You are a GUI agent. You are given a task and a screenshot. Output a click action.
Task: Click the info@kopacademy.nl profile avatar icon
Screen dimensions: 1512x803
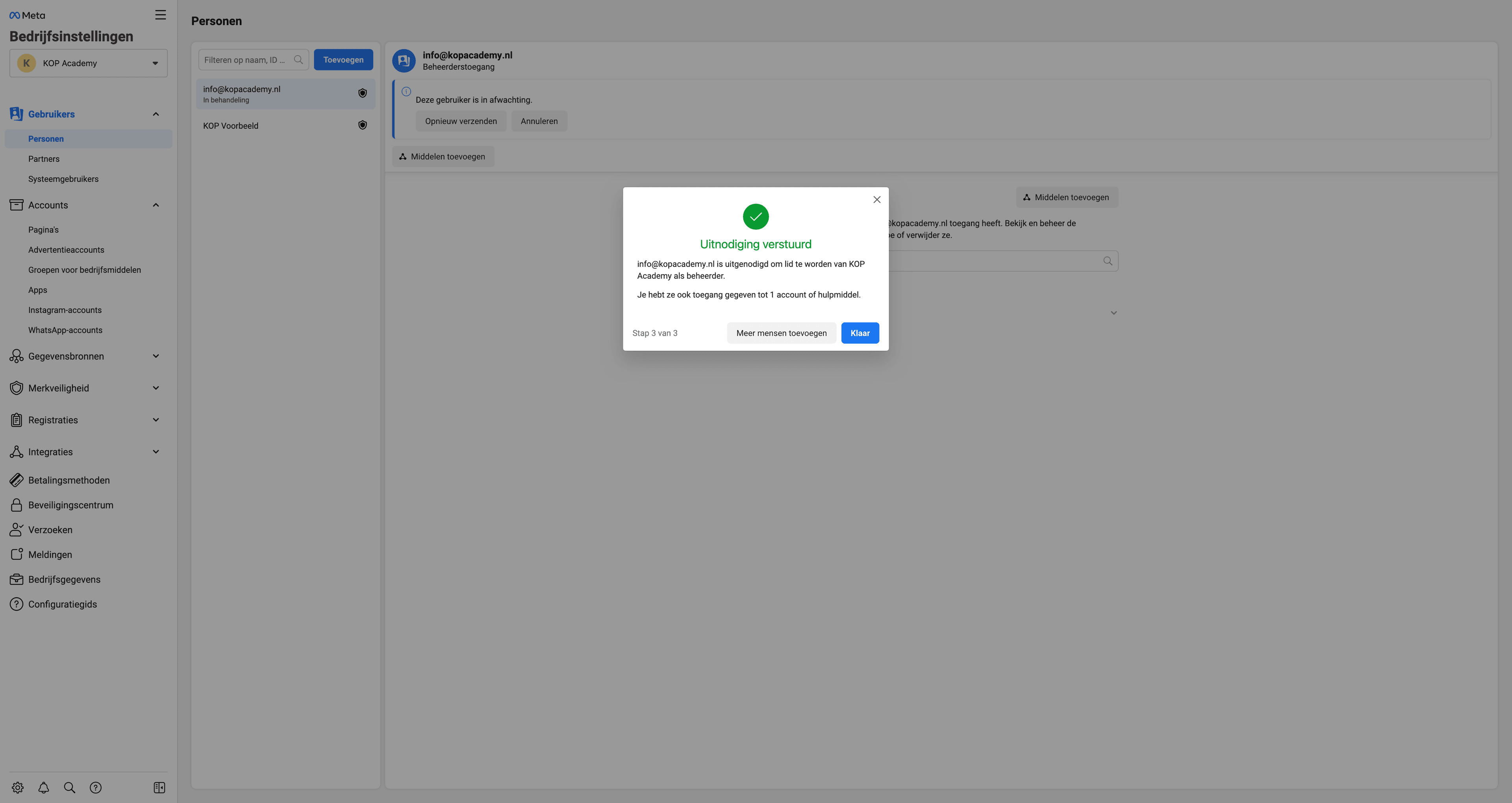[x=404, y=61]
